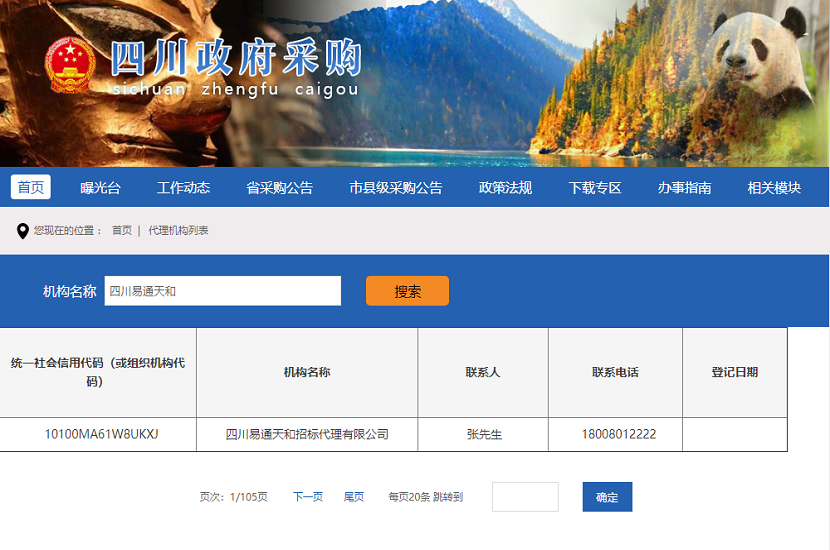Click 代理机构列表 breadcrumb text

(178, 230)
